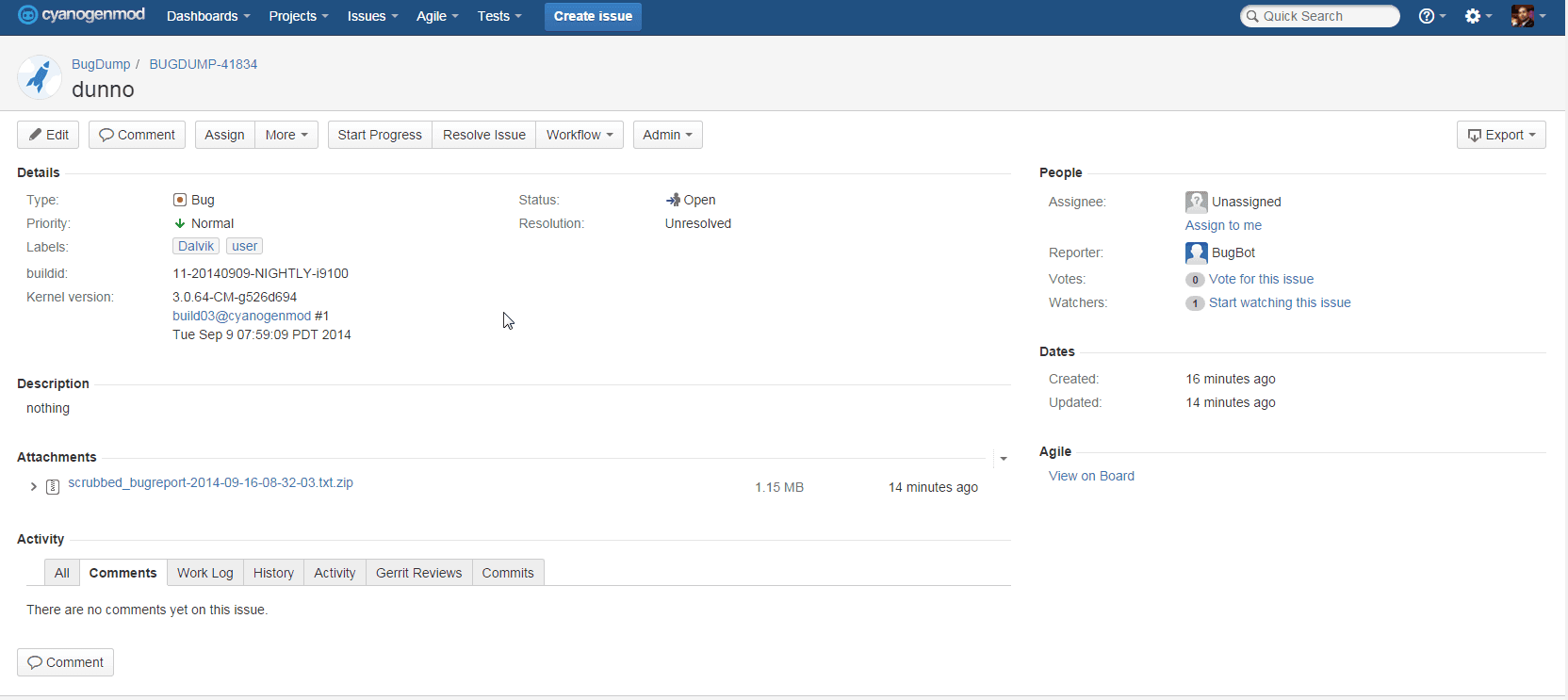The width and height of the screenshot is (1568, 700).
Task: Switch to the Commits tab
Action: tap(508, 573)
